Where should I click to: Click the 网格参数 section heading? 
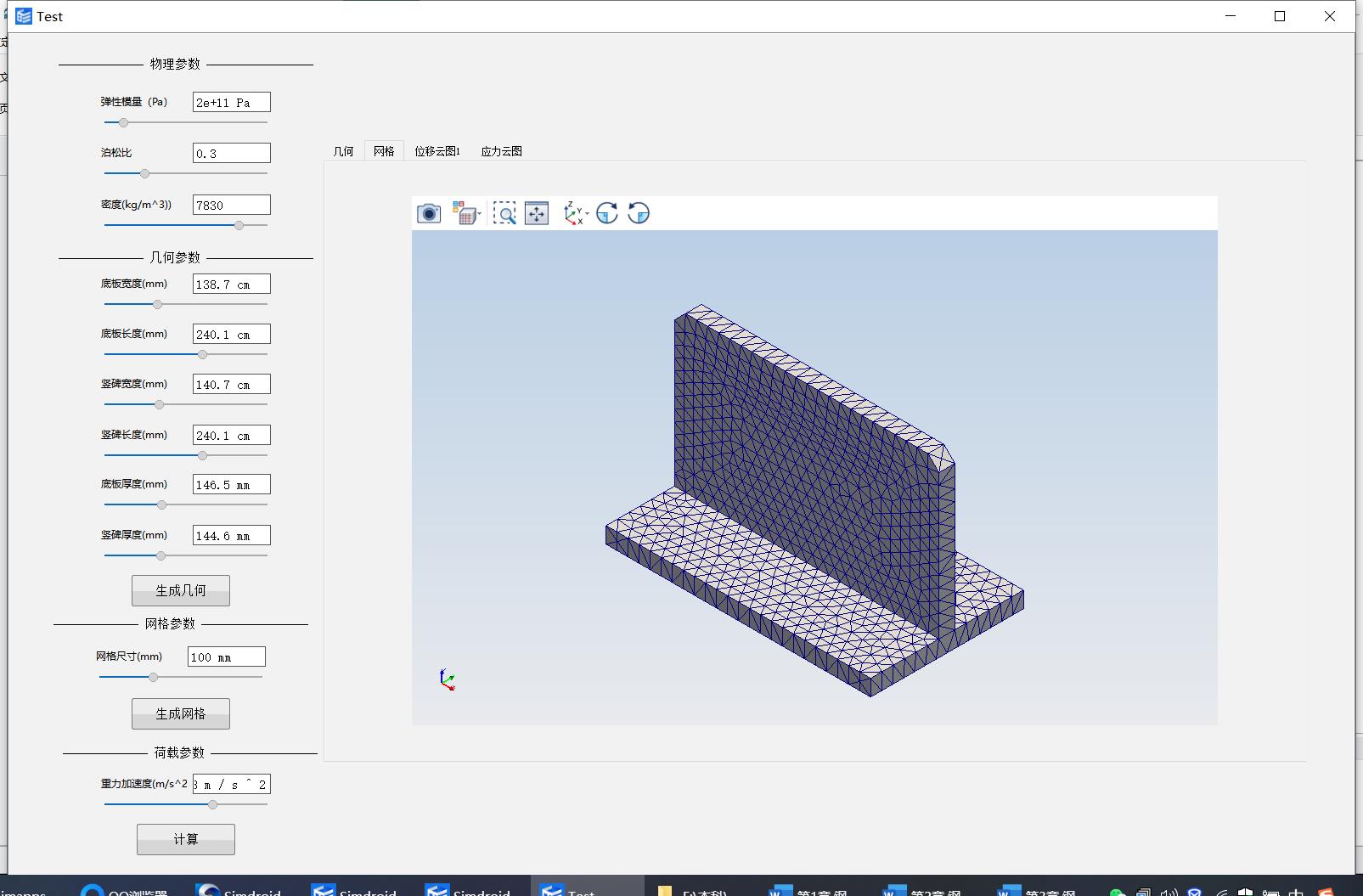170,623
